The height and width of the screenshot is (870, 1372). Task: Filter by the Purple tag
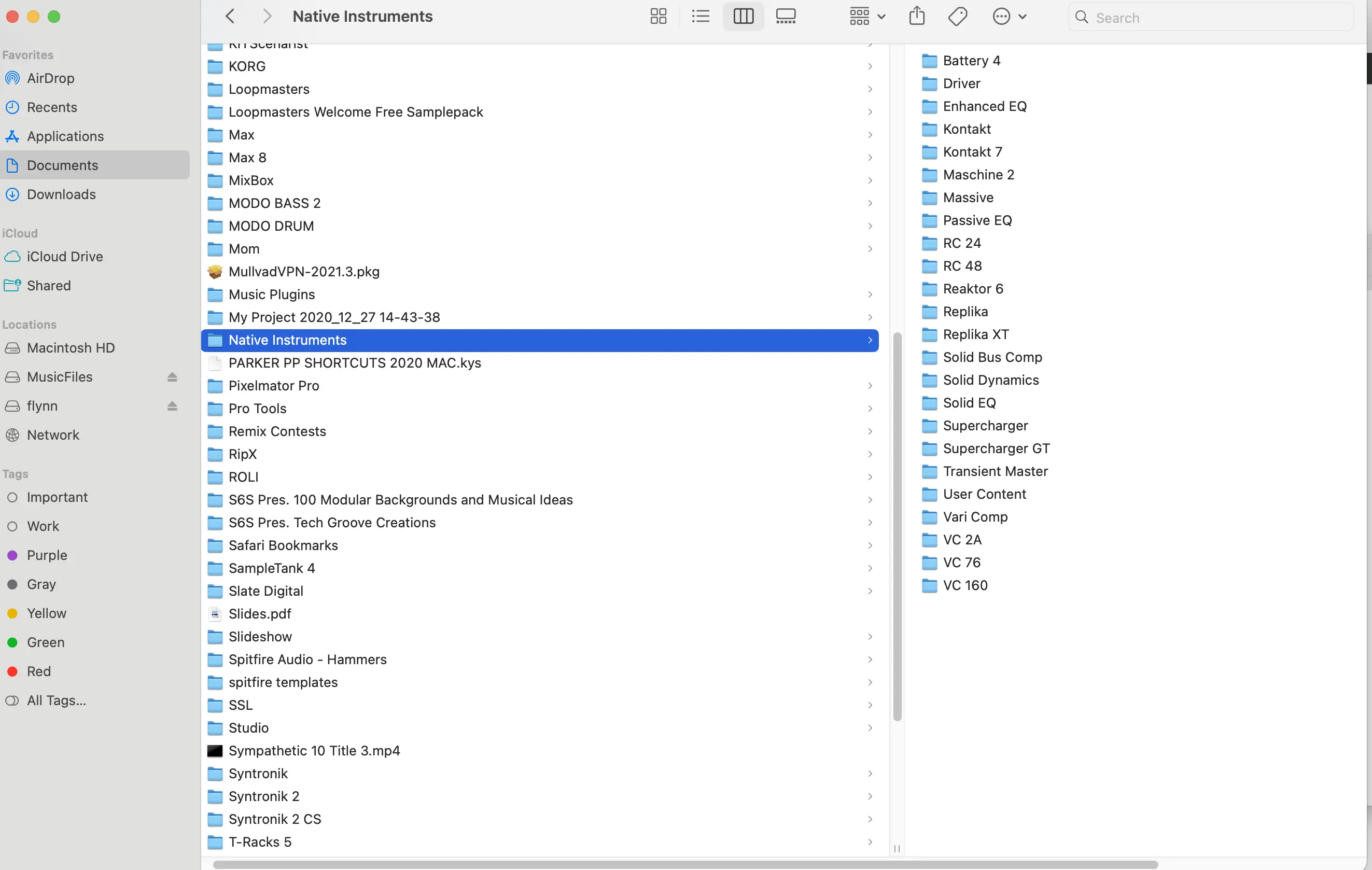coord(47,555)
